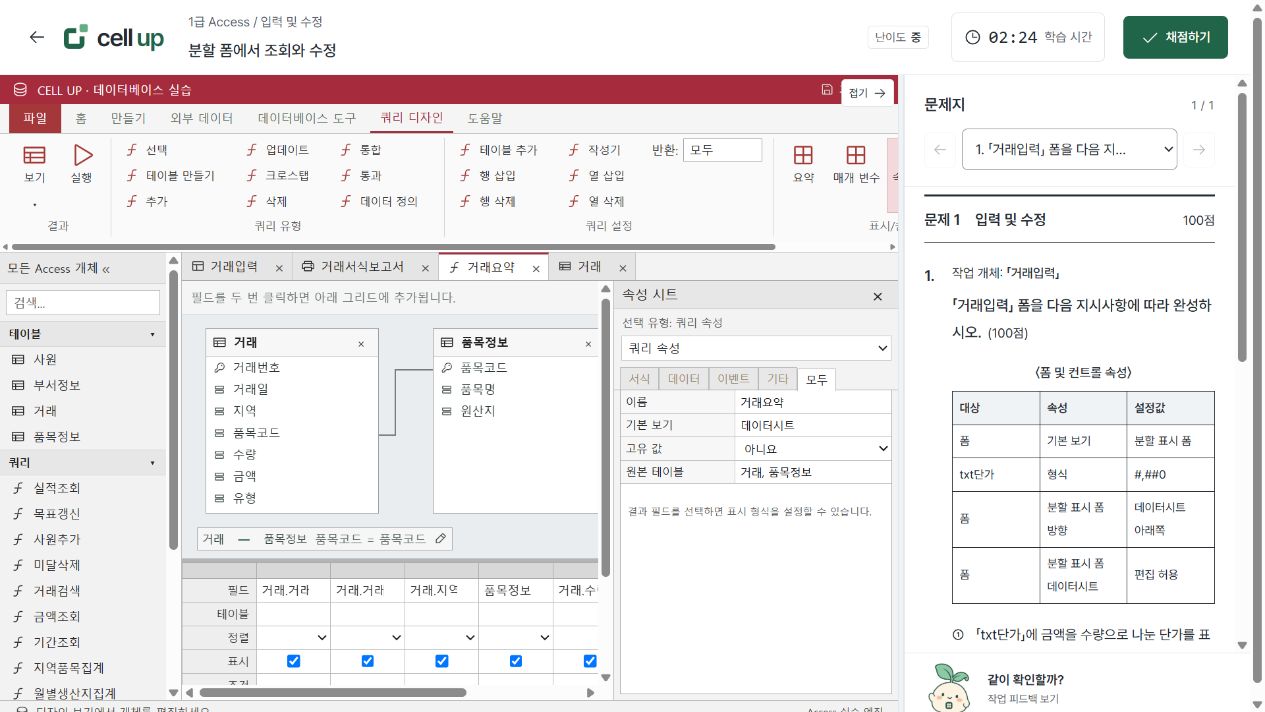Select the 데이터 tab in property sheet
Screen dimensions: 1265x712
tap(684, 379)
